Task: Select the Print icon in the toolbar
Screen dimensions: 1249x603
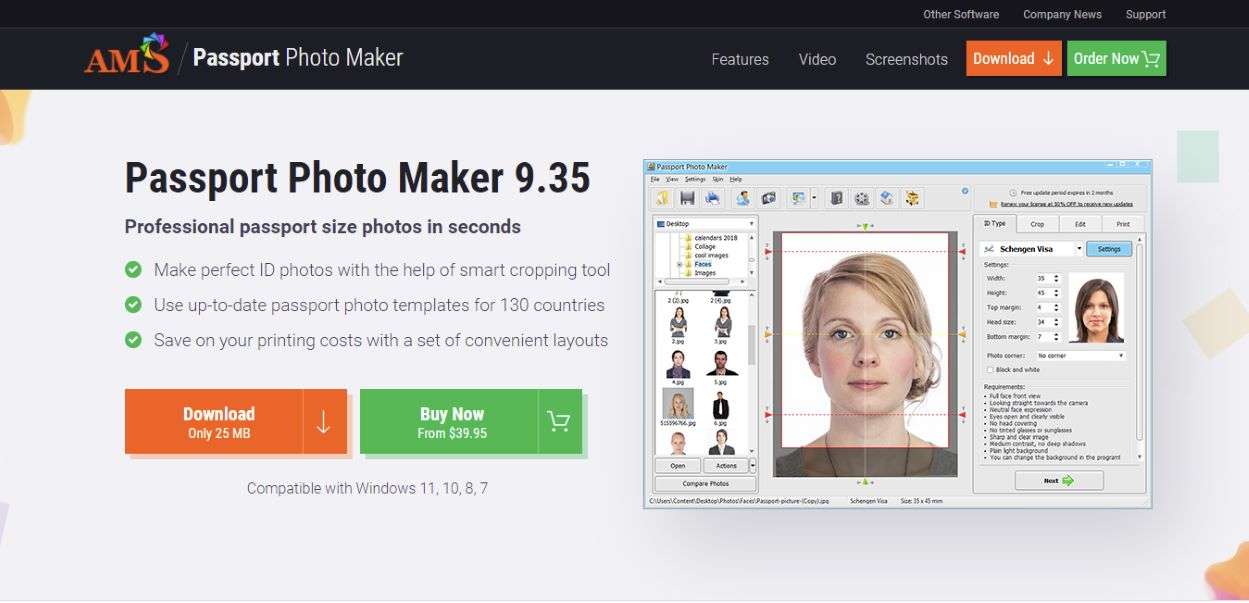Action: coord(712,198)
